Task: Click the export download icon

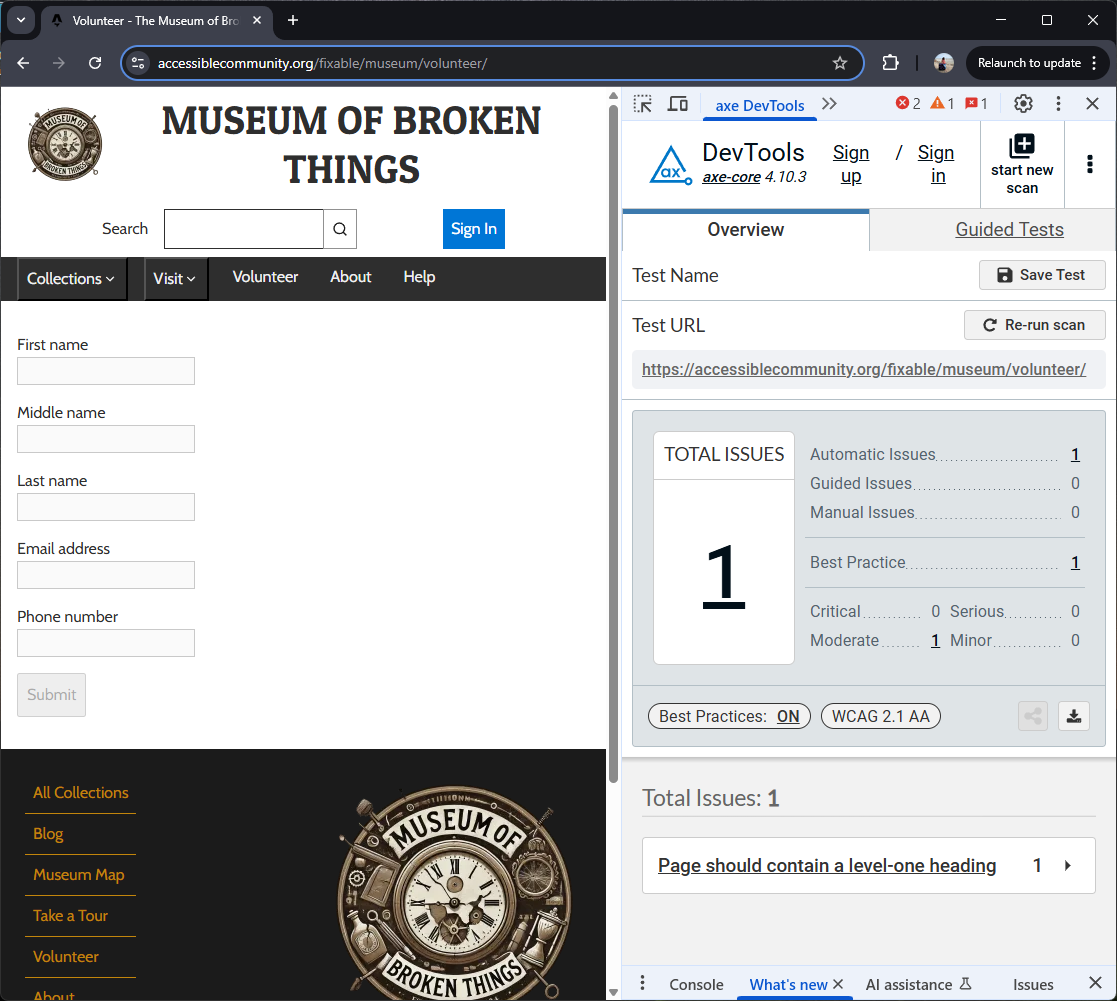Action: (x=1074, y=716)
